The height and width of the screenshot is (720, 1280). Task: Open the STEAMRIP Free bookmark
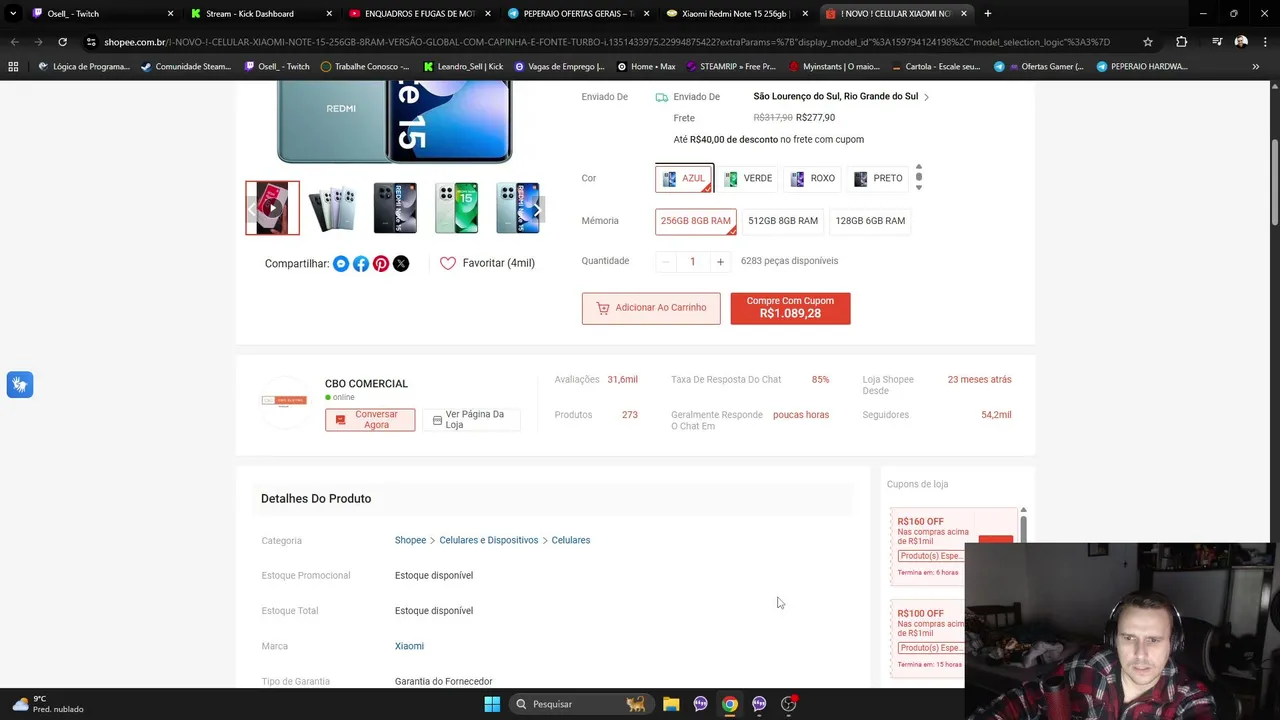tap(731, 67)
